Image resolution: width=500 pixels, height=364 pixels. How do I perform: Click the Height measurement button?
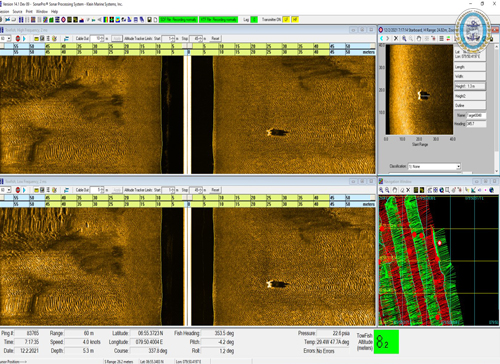470,86
